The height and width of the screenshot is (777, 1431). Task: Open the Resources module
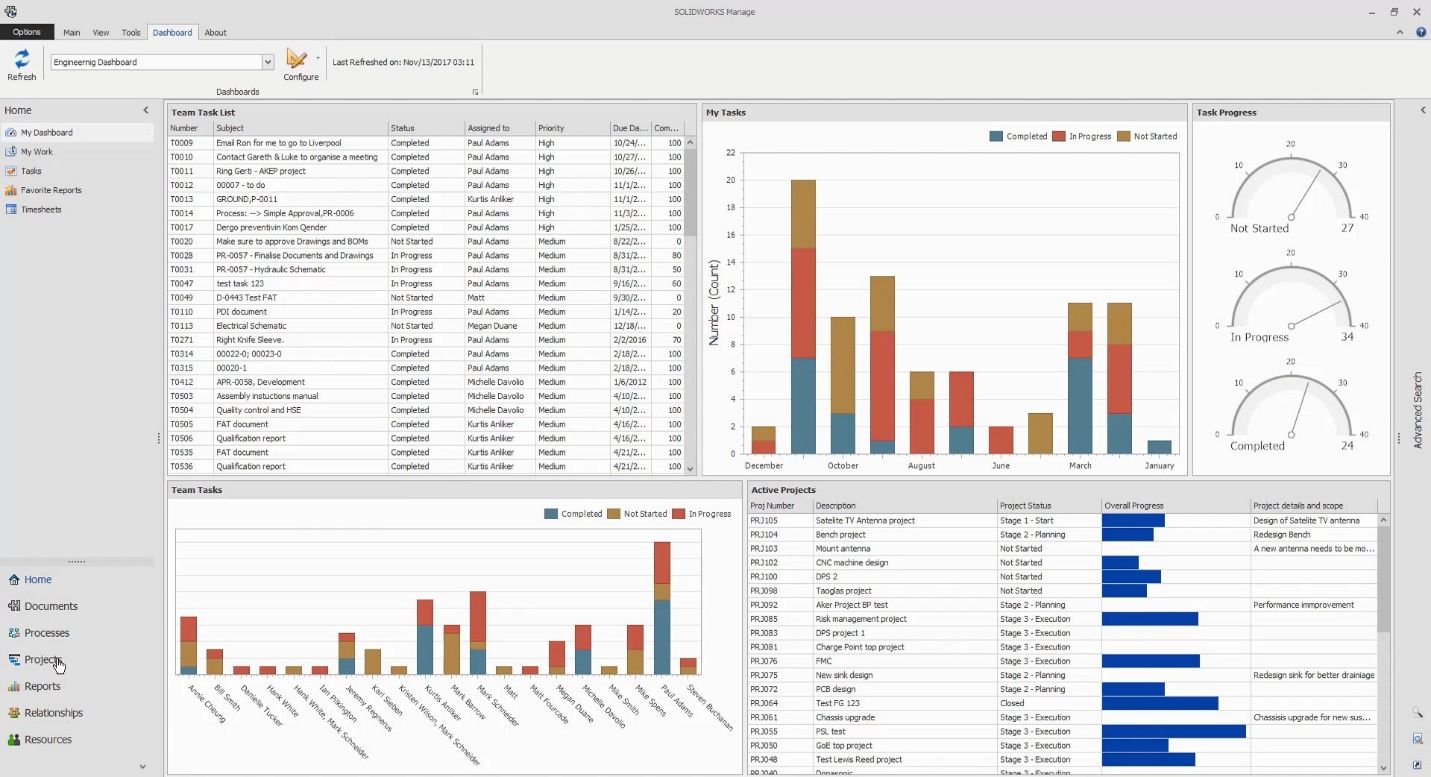tap(48, 740)
